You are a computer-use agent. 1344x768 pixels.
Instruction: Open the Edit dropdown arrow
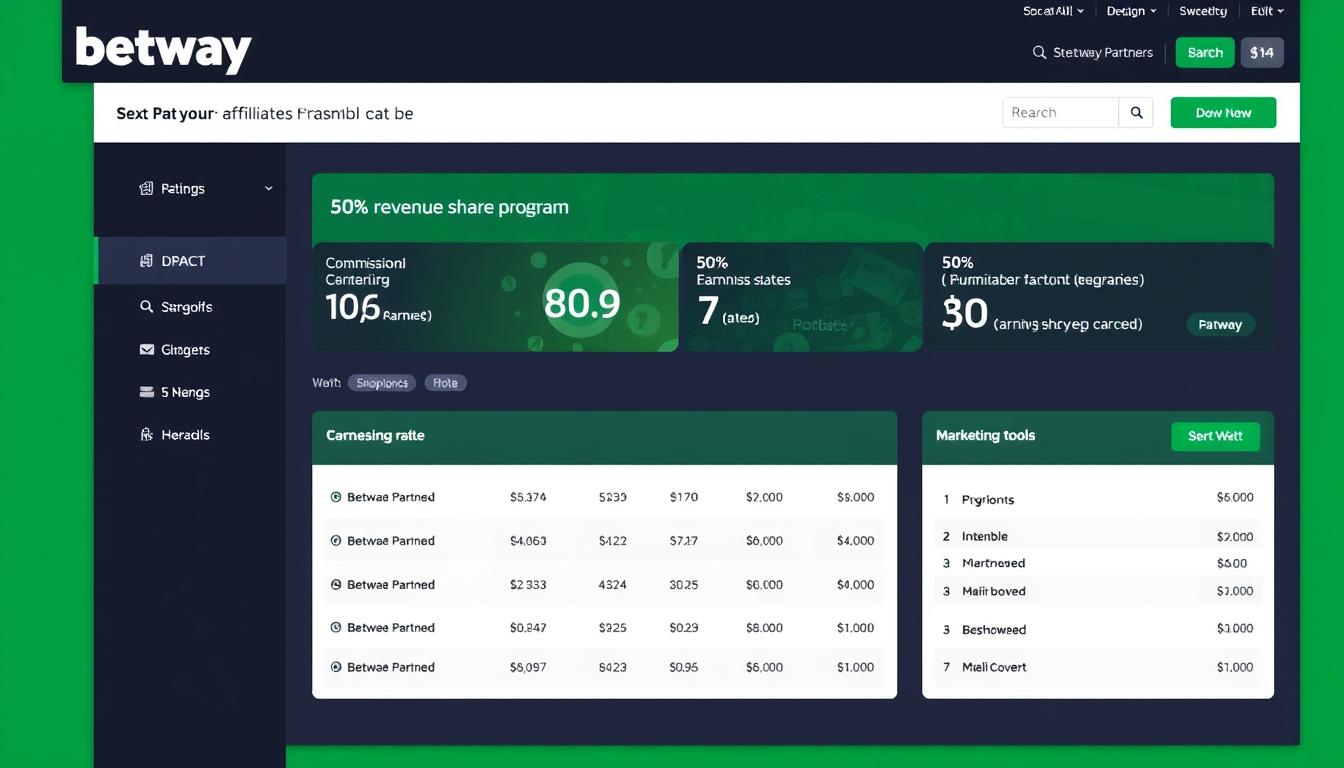[1280, 12]
